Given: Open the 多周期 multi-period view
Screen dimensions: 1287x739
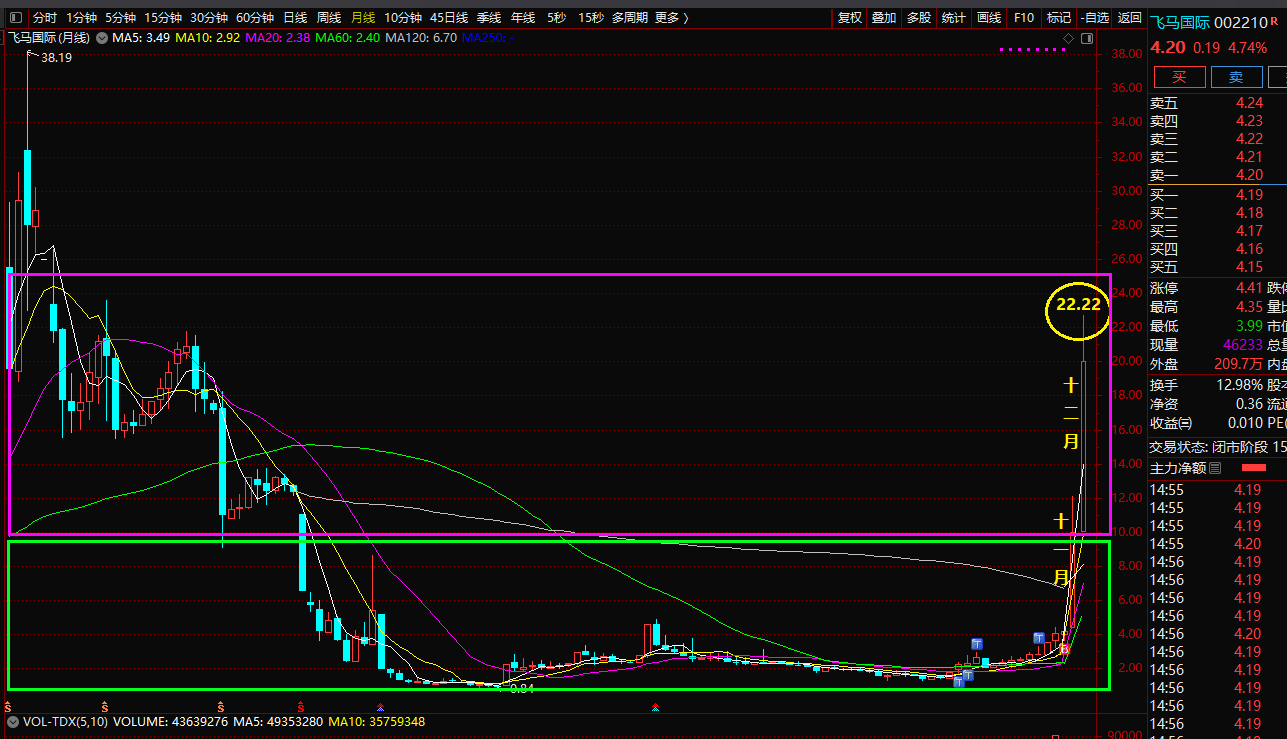Looking at the screenshot, I should pyautogui.click(x=630, y=18).
